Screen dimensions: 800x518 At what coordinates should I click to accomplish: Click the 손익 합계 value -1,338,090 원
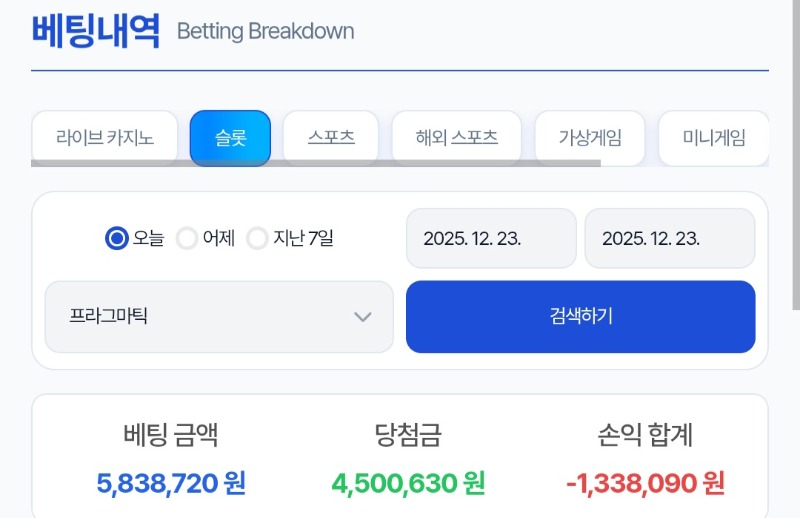645,484
